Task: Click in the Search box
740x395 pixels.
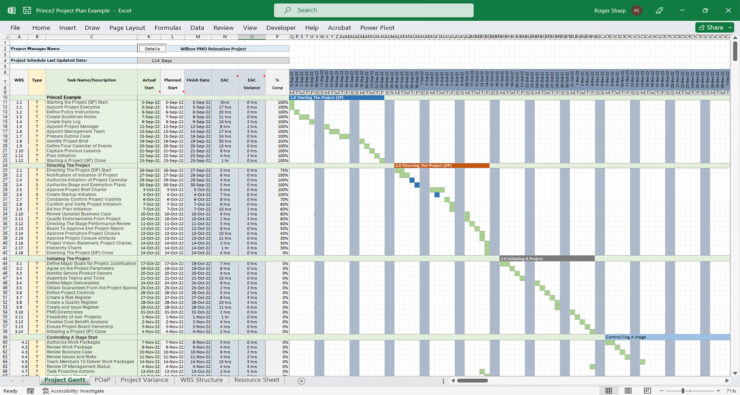Action: (374, 10)
